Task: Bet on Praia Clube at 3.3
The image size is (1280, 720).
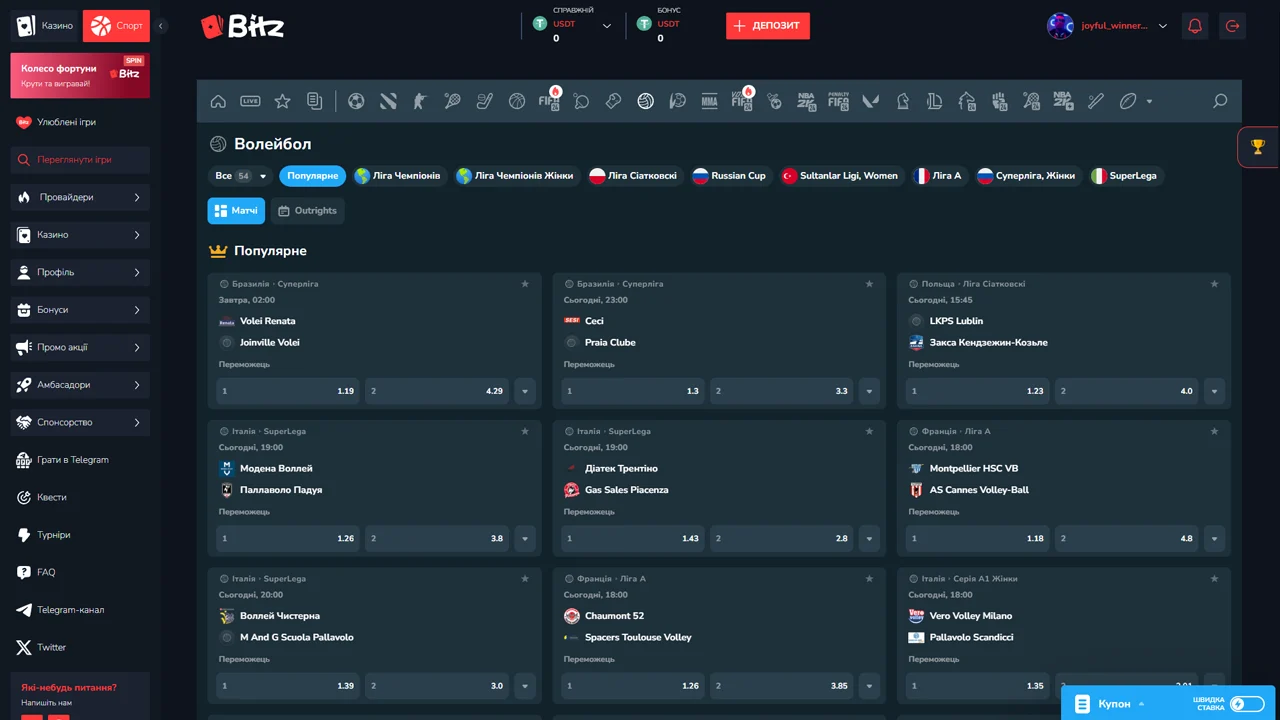Action: click(782, 391)
